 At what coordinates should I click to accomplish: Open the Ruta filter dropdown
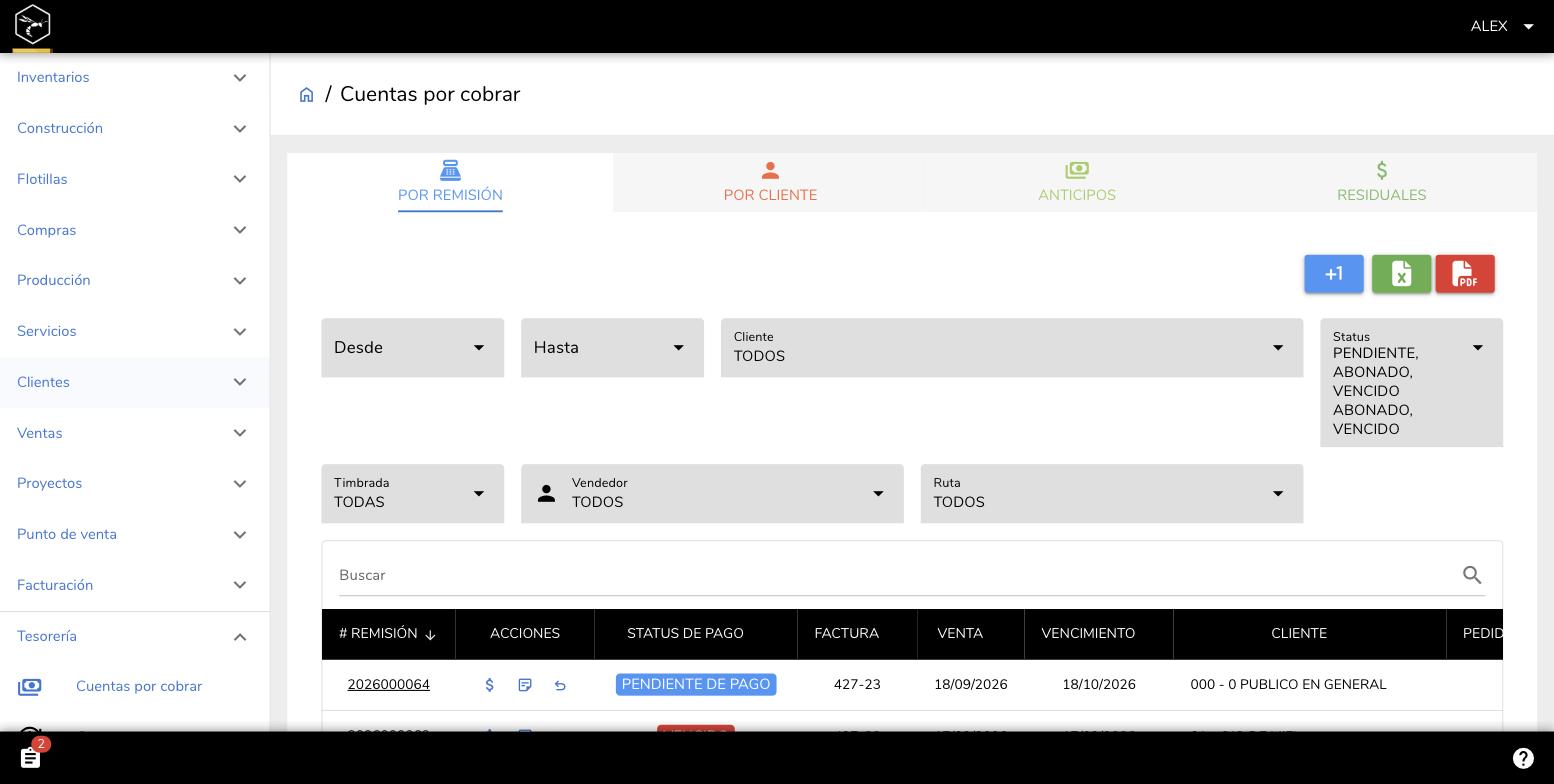click(1112, 494)
